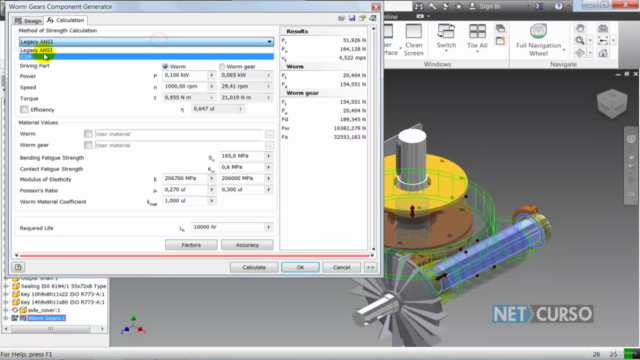Image resolution: width=640 pixels, height=360 pixels.
Task: Select the Worm gear driving part radio button
Action: point(222,66)
